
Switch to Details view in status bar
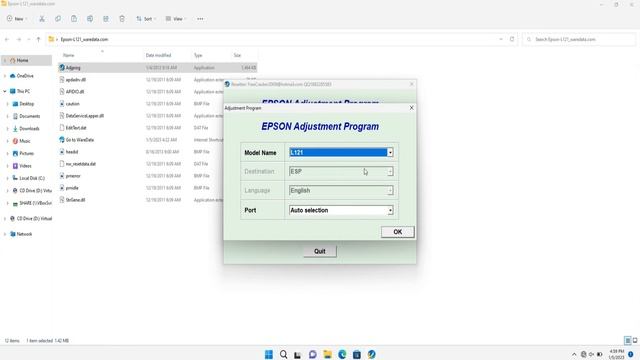click(x=628, y=340)
